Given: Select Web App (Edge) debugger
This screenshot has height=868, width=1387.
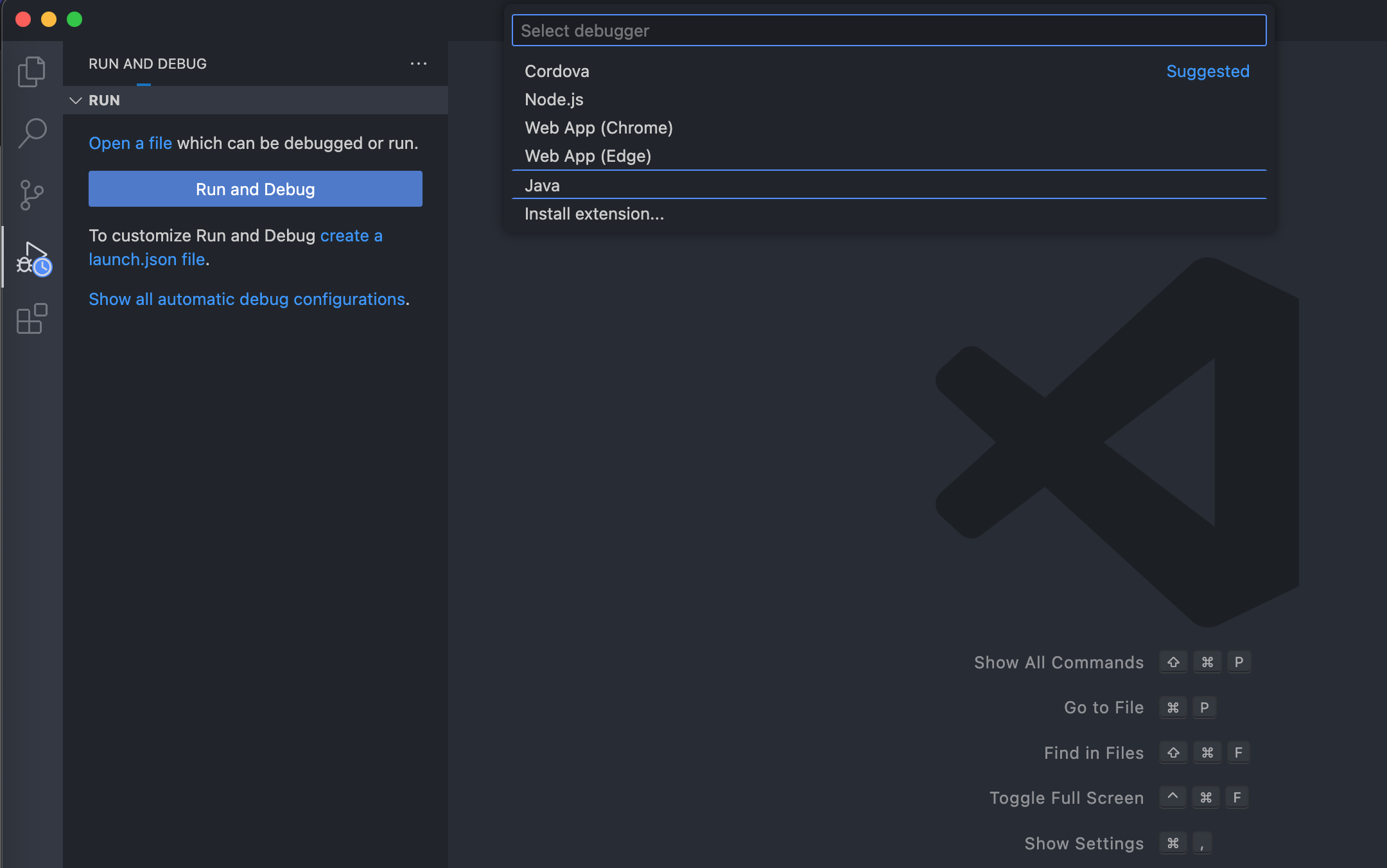Looking at the screenshot, I should (889, 156).
